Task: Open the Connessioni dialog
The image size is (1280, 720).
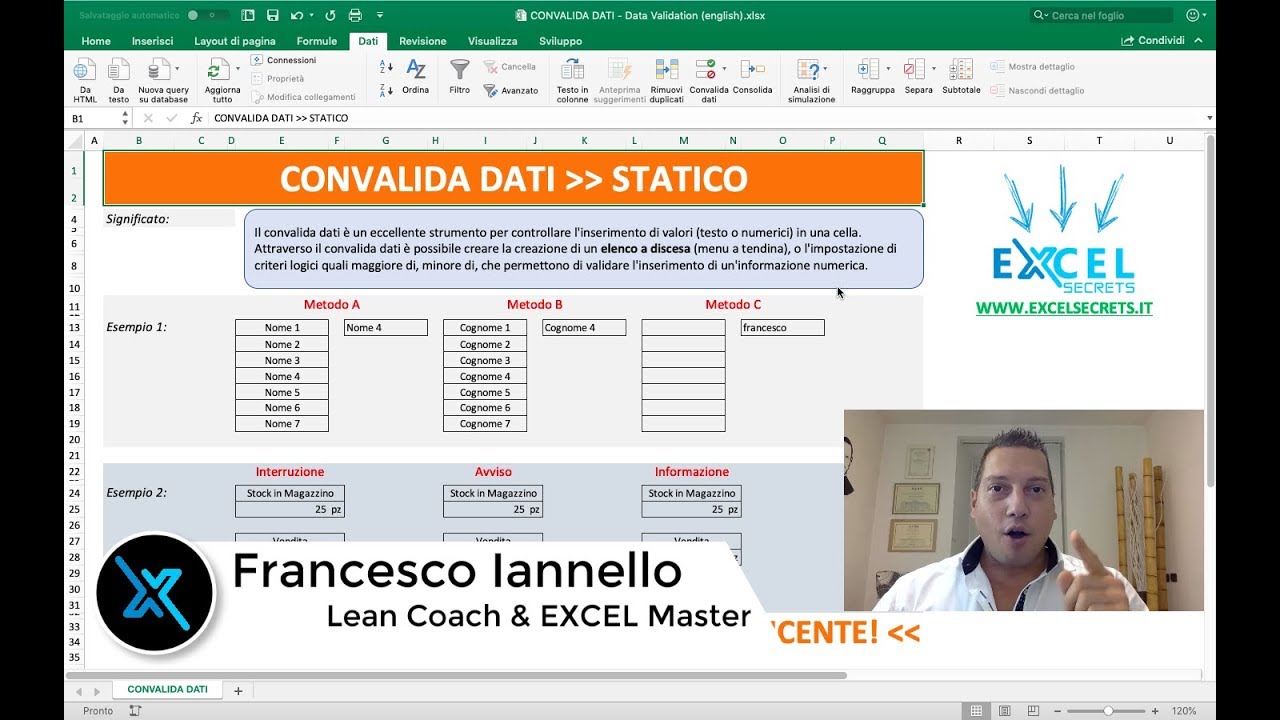Action: [284, 60]
